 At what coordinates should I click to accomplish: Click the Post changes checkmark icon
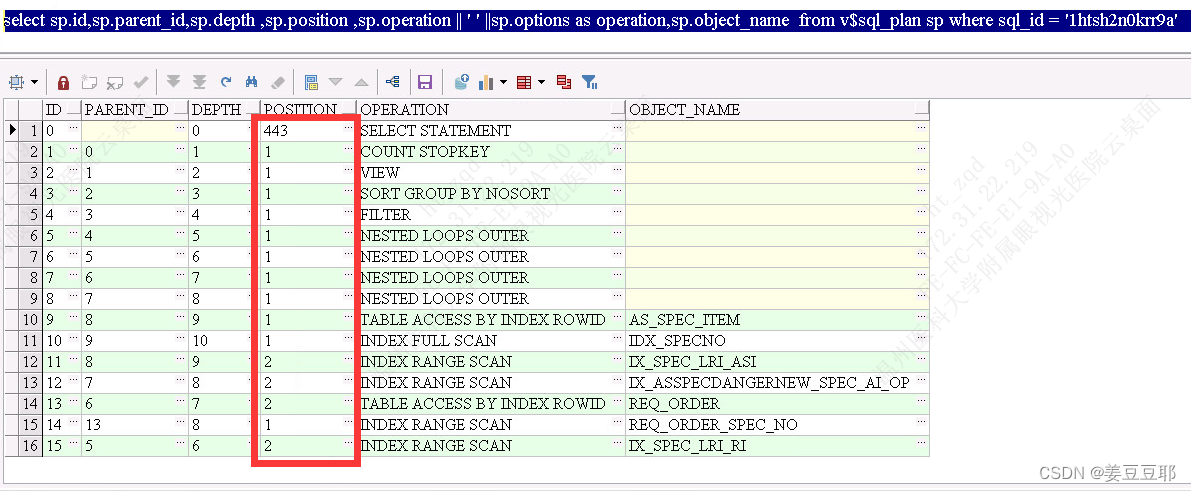[141, 82]
